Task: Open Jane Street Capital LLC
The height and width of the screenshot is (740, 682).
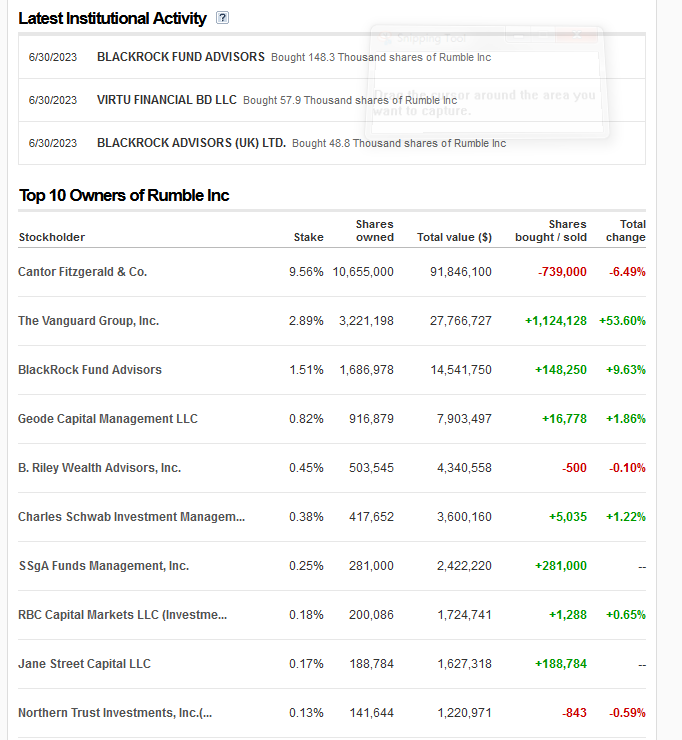Action: (84, 664)
